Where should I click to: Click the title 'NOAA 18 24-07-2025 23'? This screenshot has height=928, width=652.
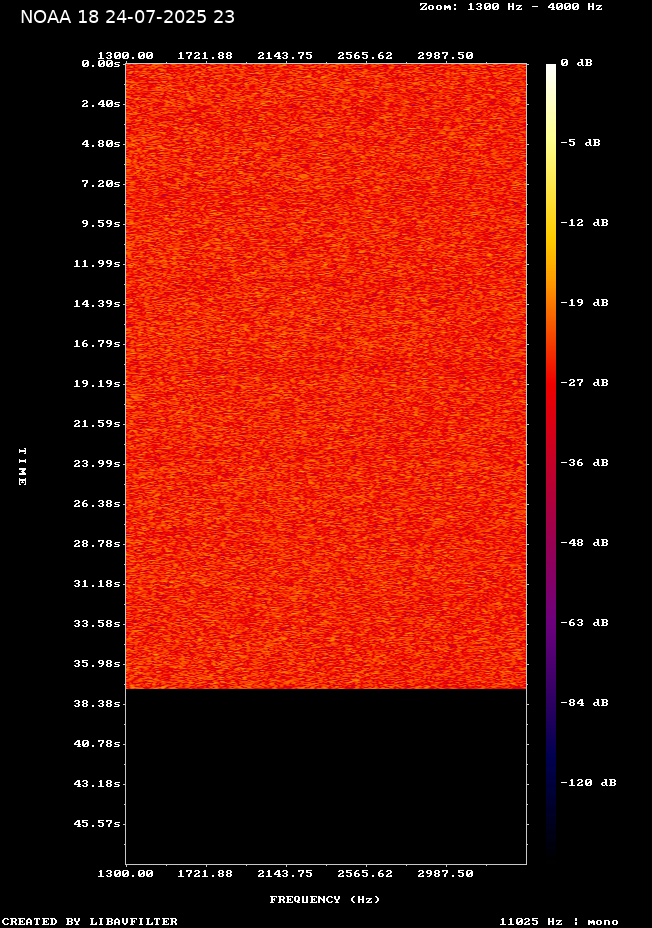(127, 17)
